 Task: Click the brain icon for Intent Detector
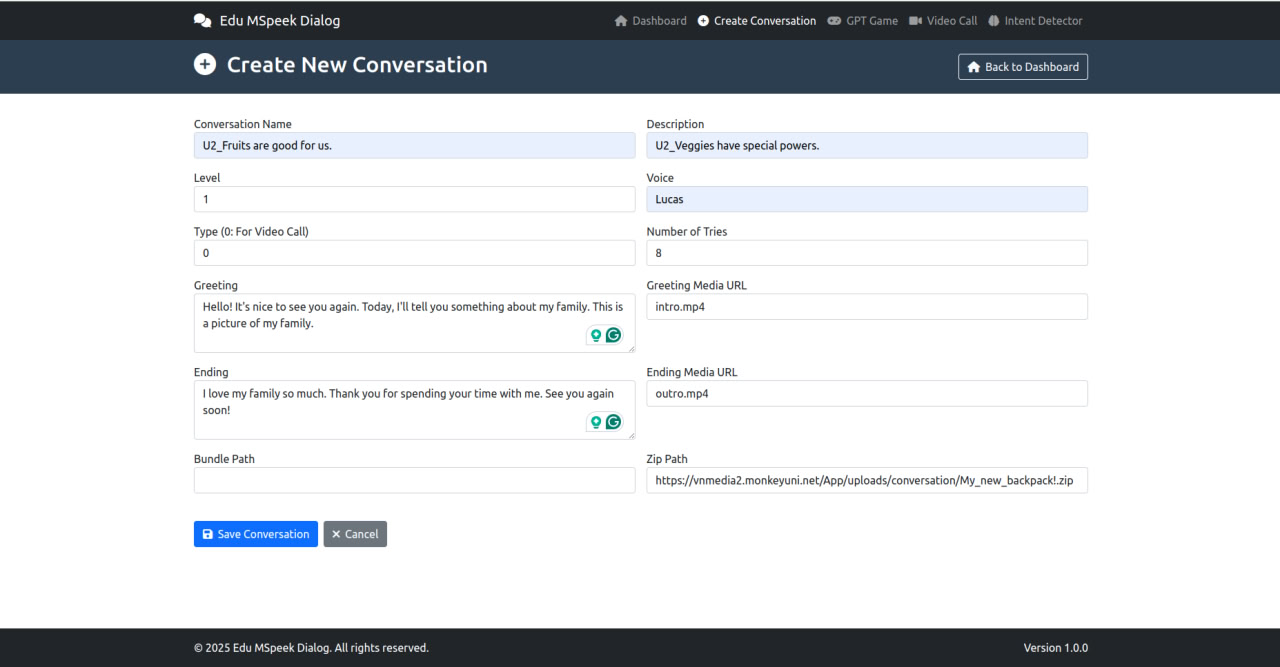[993, 20]
